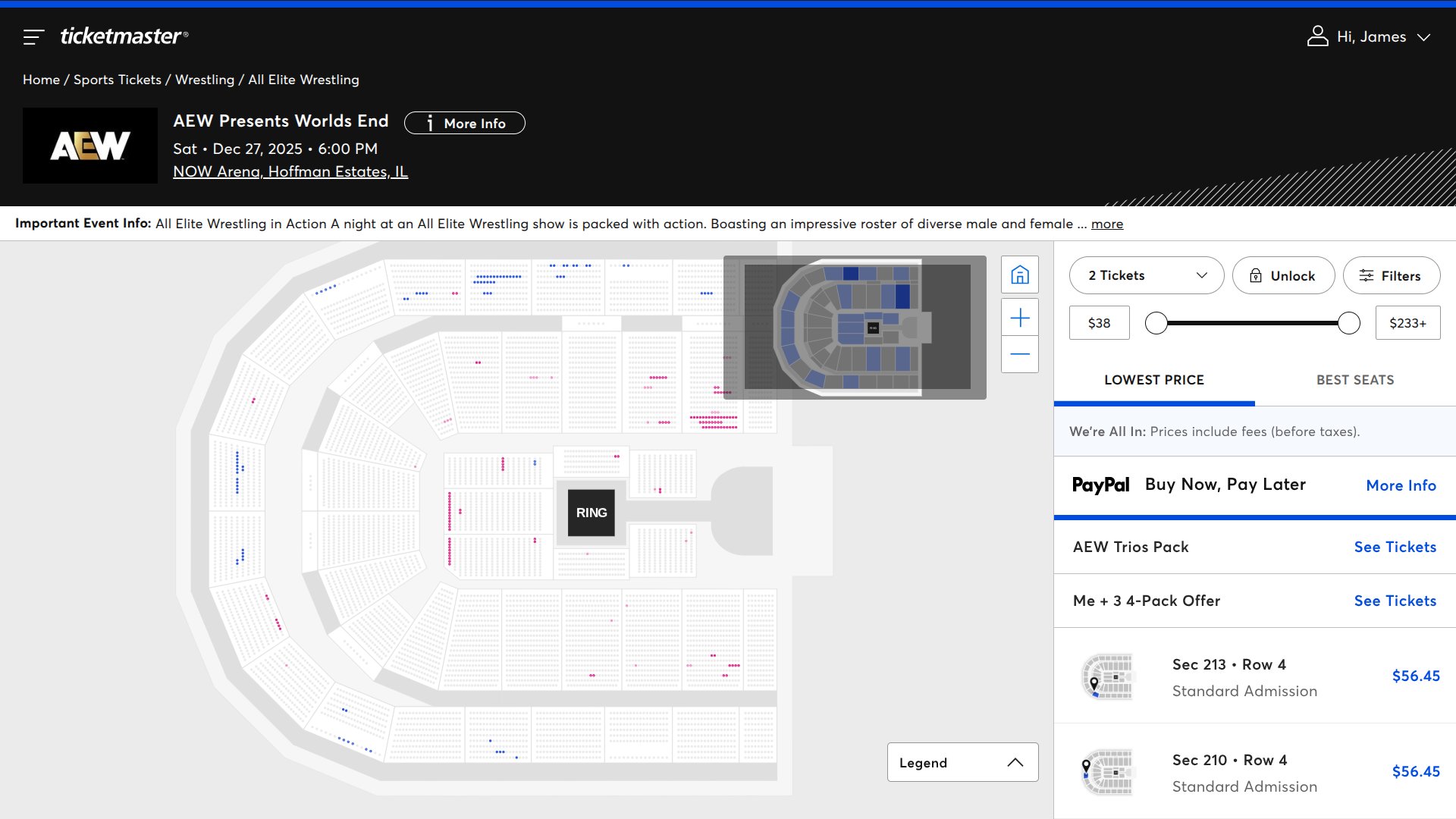Click the user account profile icon
Screen dimensions: 1456x819
(1317, 36)
